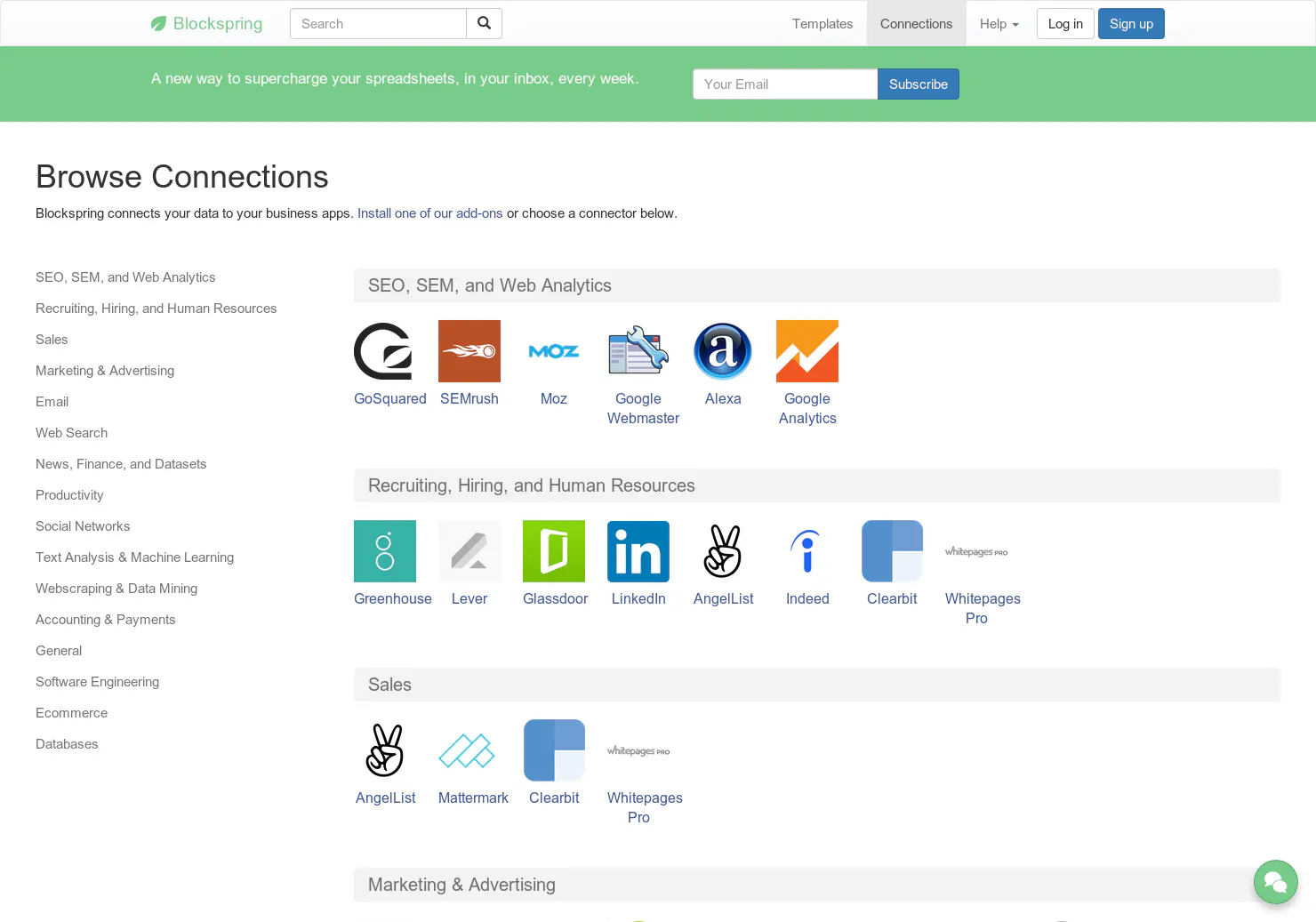The height and width of the screenshot is (922, 1316).
Task: Open the Web Search sidebar category
Action: click(72, 433)
